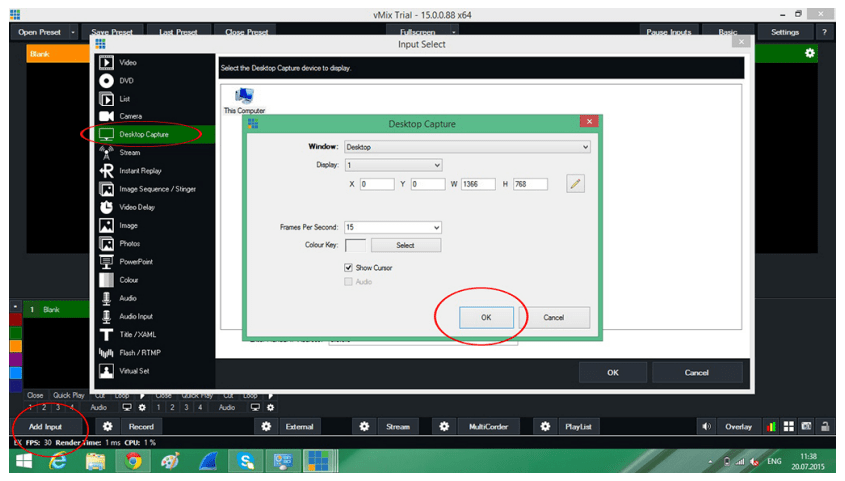Click the PlayList button
This screenshot has height=481, width=845.
[x=578, y=427]
